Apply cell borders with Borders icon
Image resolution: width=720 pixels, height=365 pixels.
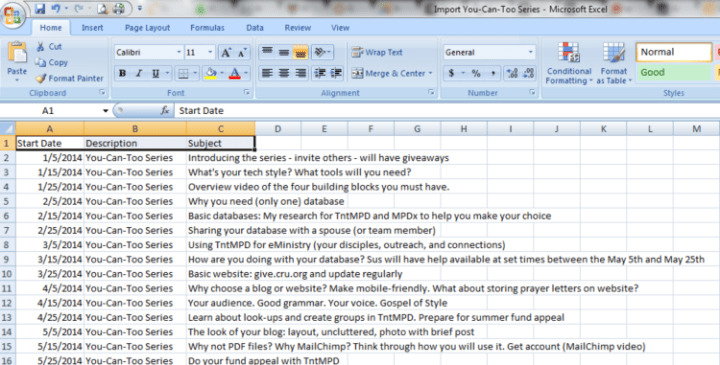(183, 73)
